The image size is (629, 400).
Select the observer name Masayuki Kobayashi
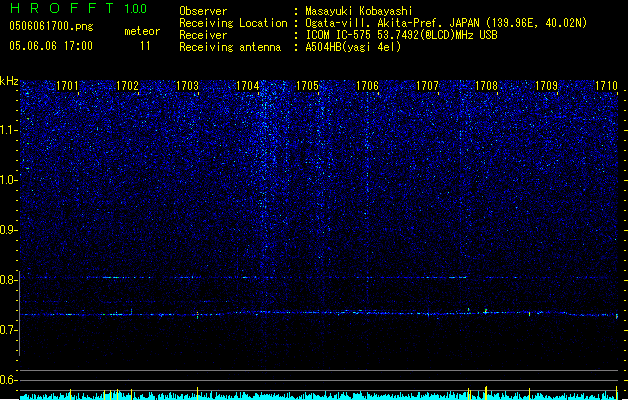coord(359,11)
